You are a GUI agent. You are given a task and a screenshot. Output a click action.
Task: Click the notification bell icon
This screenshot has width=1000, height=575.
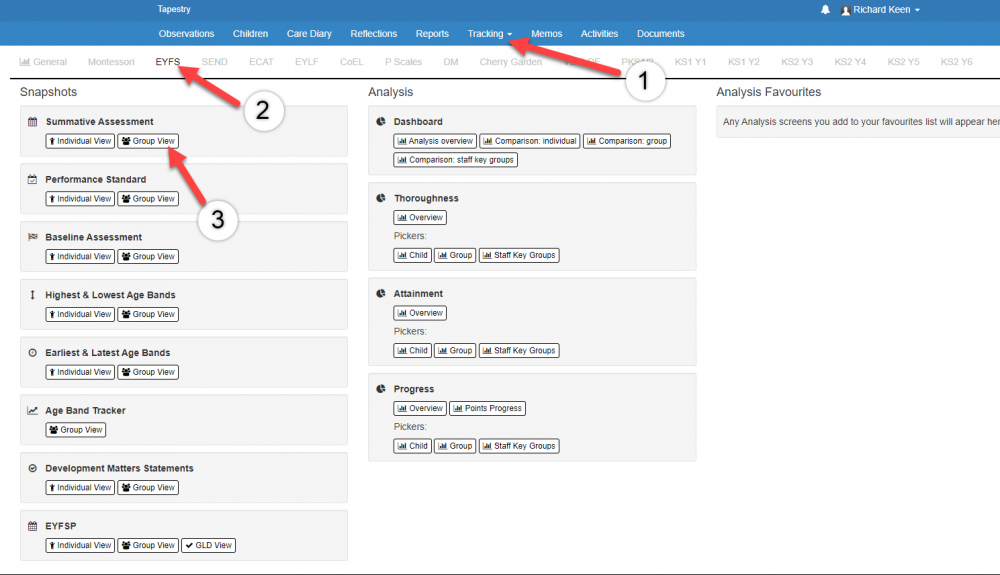coord(825,10)
